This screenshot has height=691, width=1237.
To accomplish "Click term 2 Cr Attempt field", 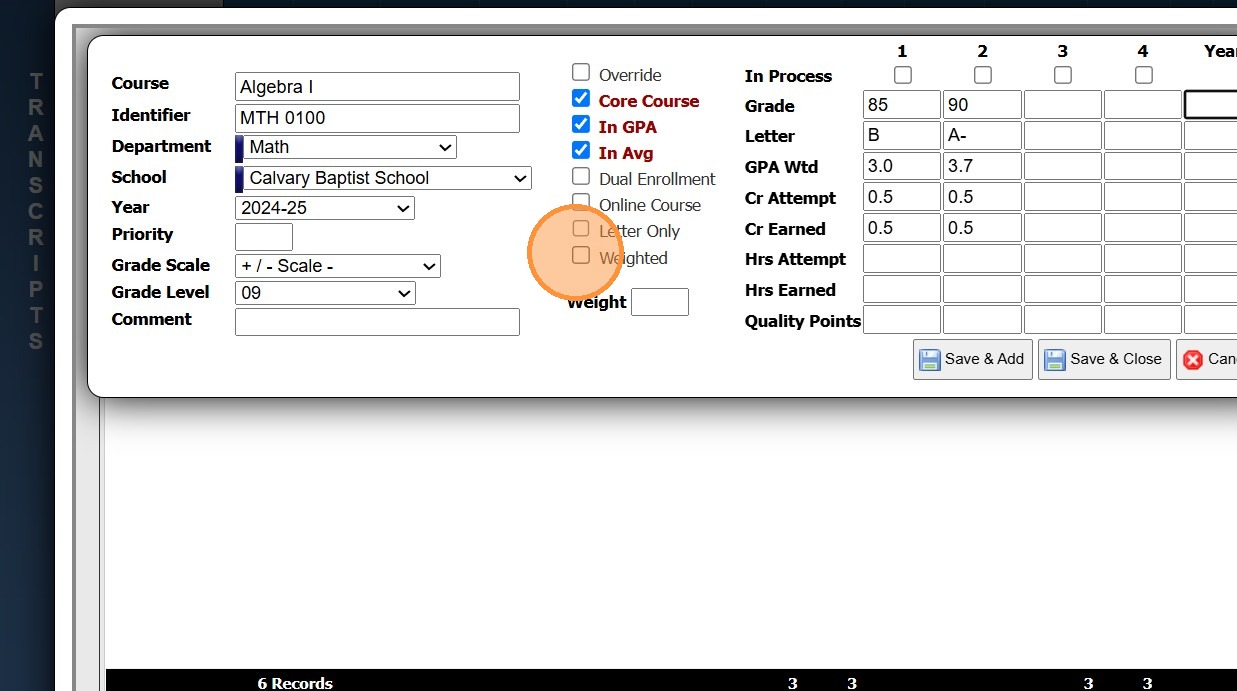I will pyautogui.click(x=982, y=197).
